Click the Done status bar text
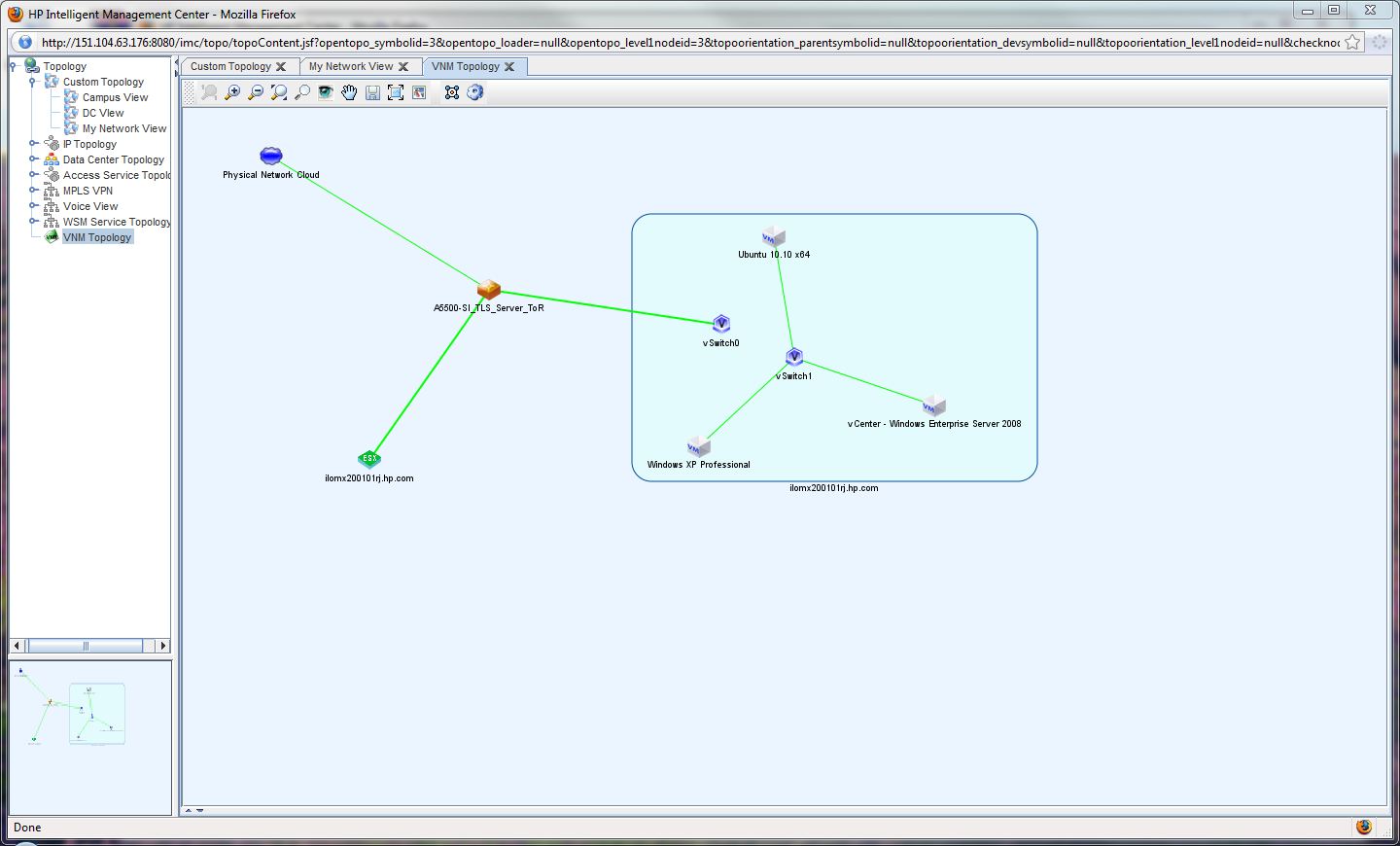1400x846 pixels. tap(27, 828)
